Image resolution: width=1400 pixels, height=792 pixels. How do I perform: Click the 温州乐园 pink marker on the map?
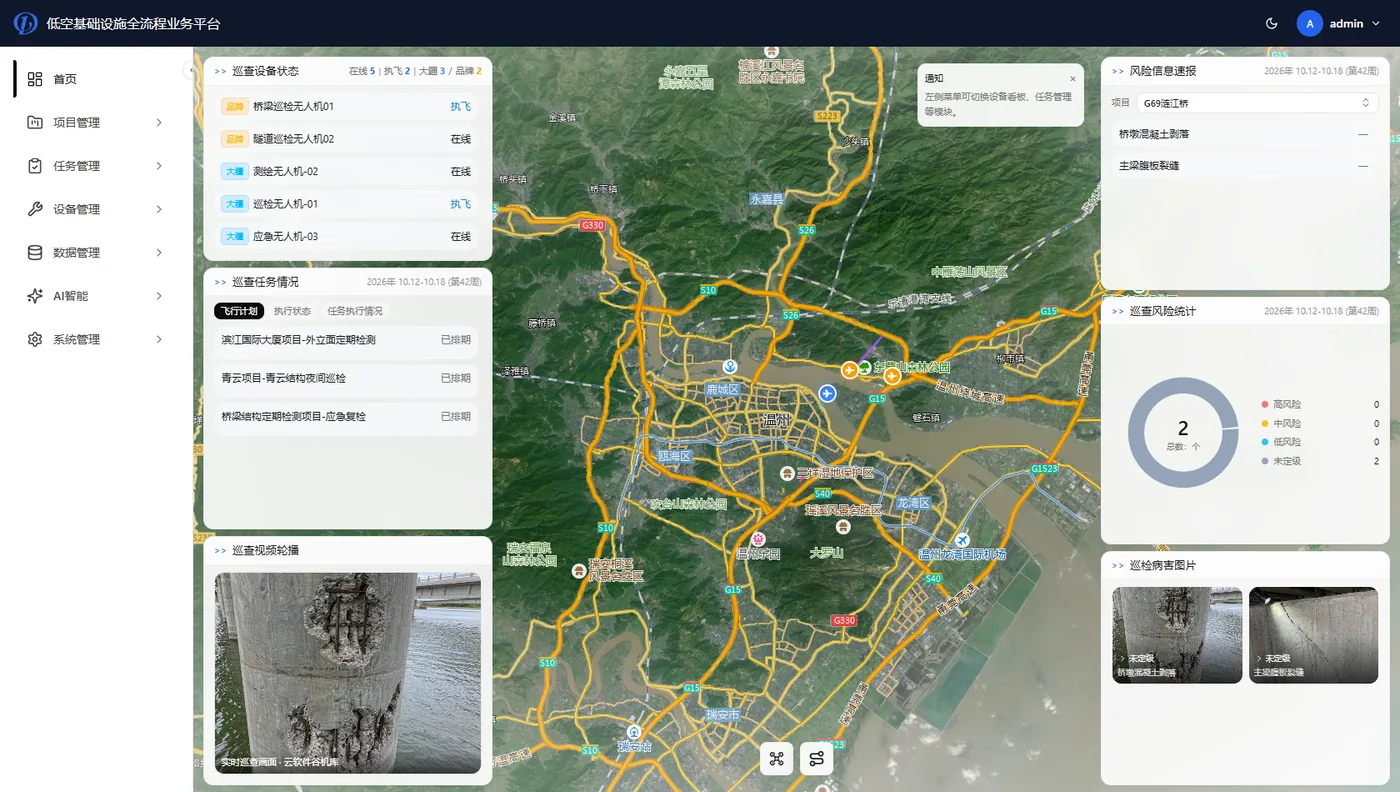click(x=759, y=539)
